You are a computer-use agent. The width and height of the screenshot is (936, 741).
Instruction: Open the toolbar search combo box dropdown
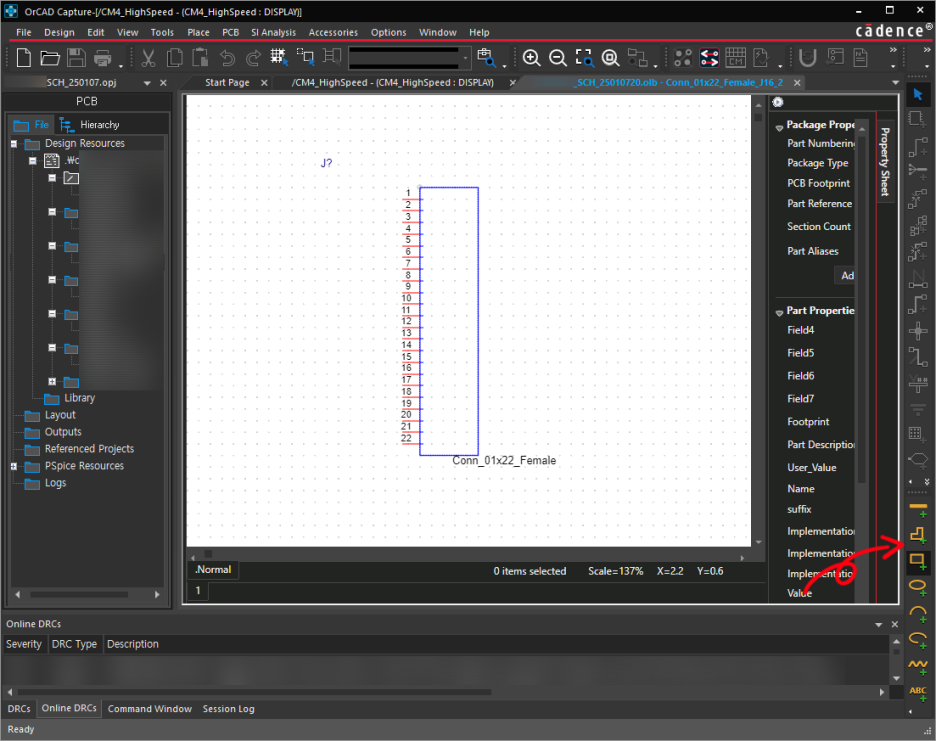coord(466,58)
